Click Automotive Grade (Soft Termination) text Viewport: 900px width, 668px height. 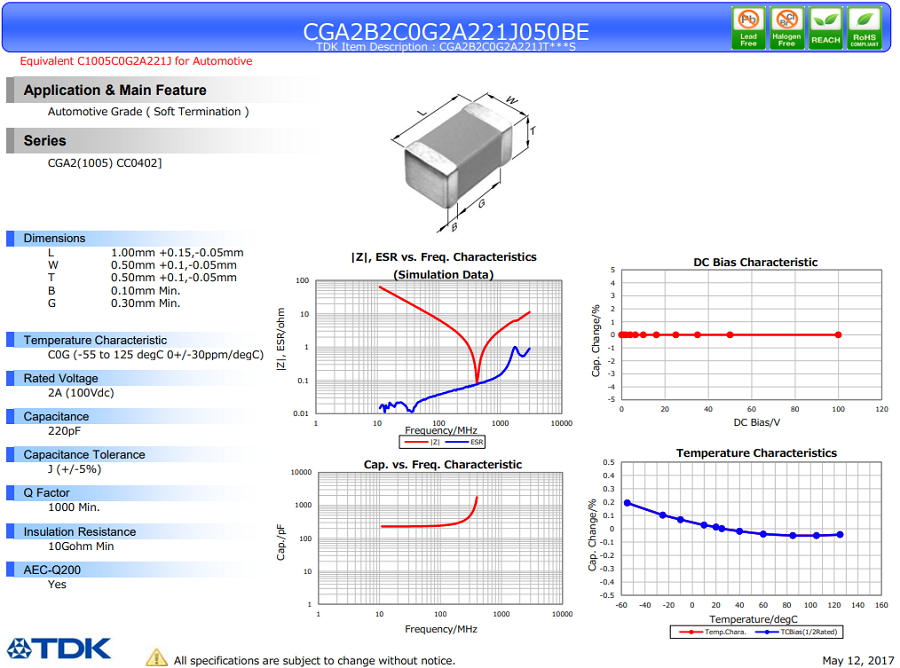pyautogui.click(x=148, y=112)
